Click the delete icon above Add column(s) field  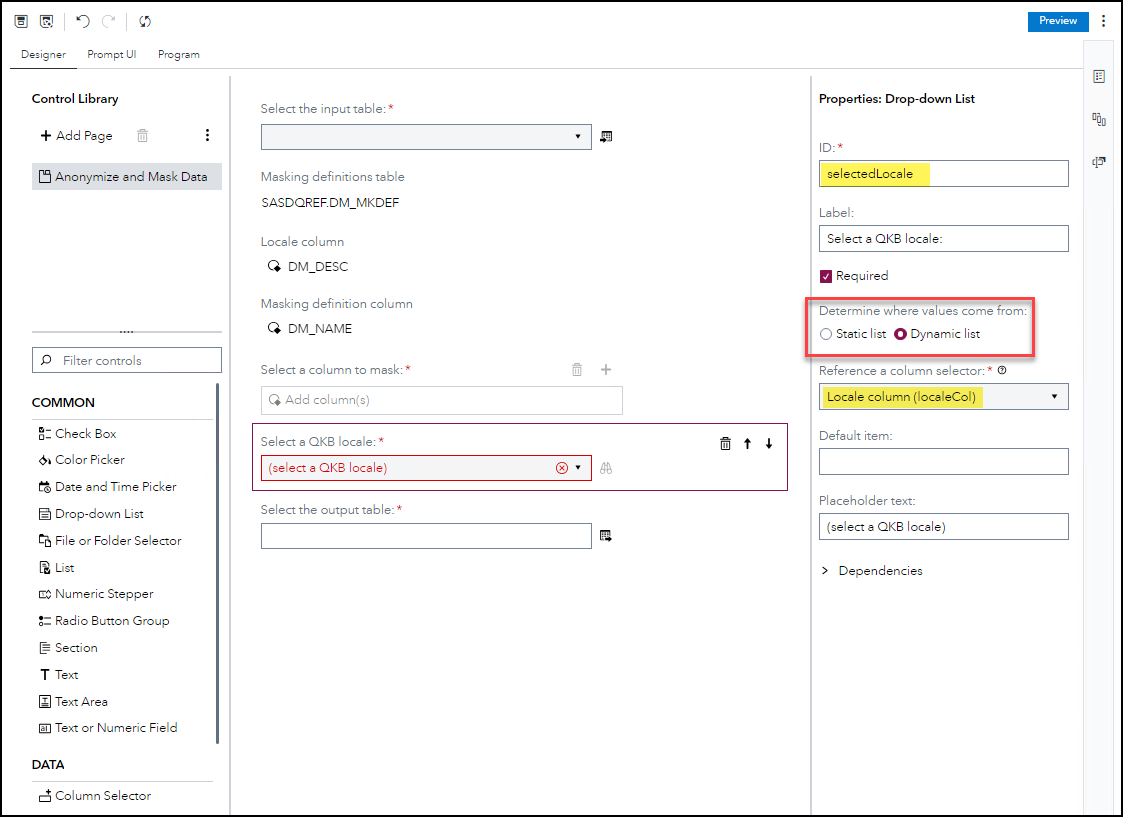click(577, 369)
